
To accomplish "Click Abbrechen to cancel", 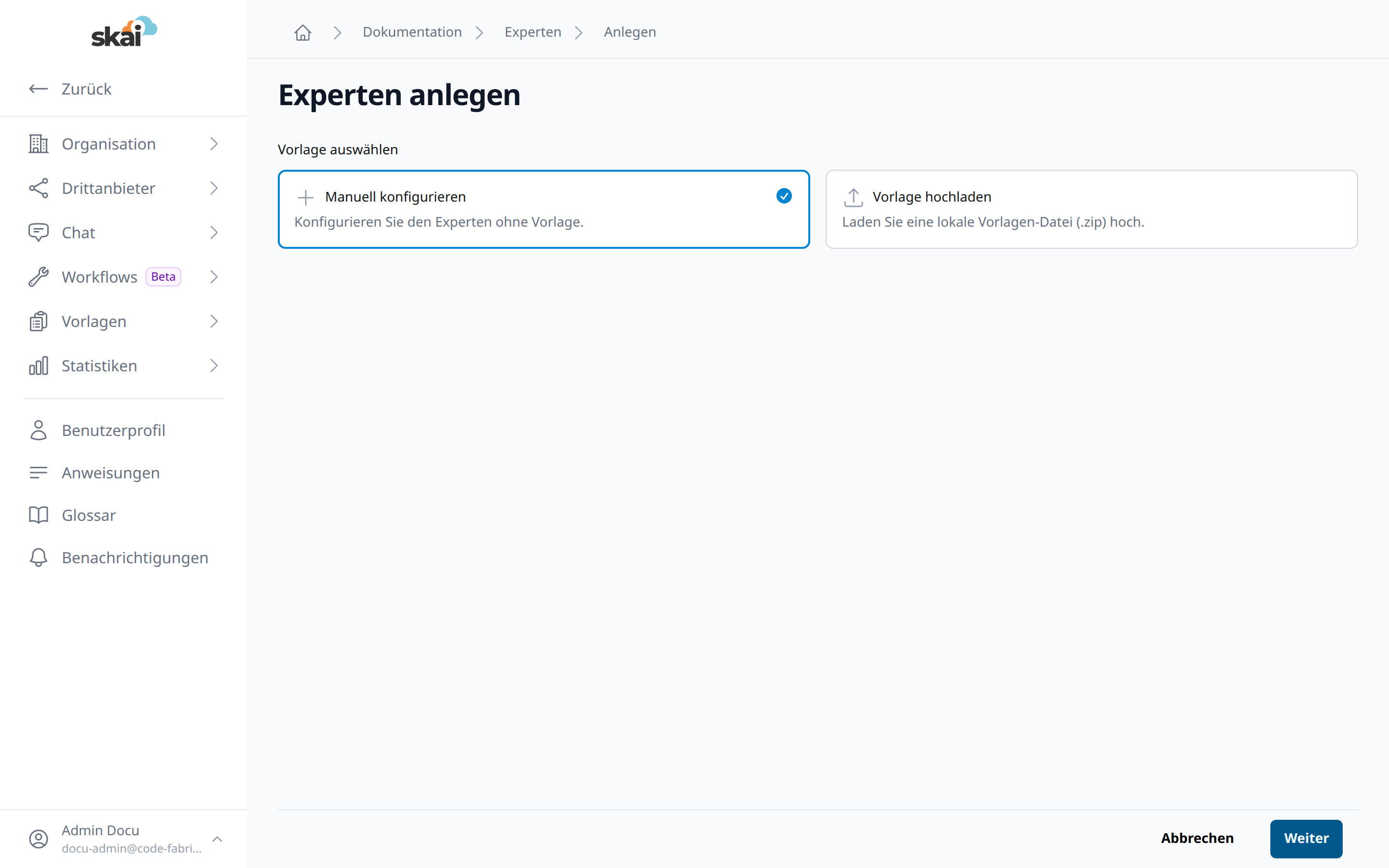I will tap(1197, 838).
